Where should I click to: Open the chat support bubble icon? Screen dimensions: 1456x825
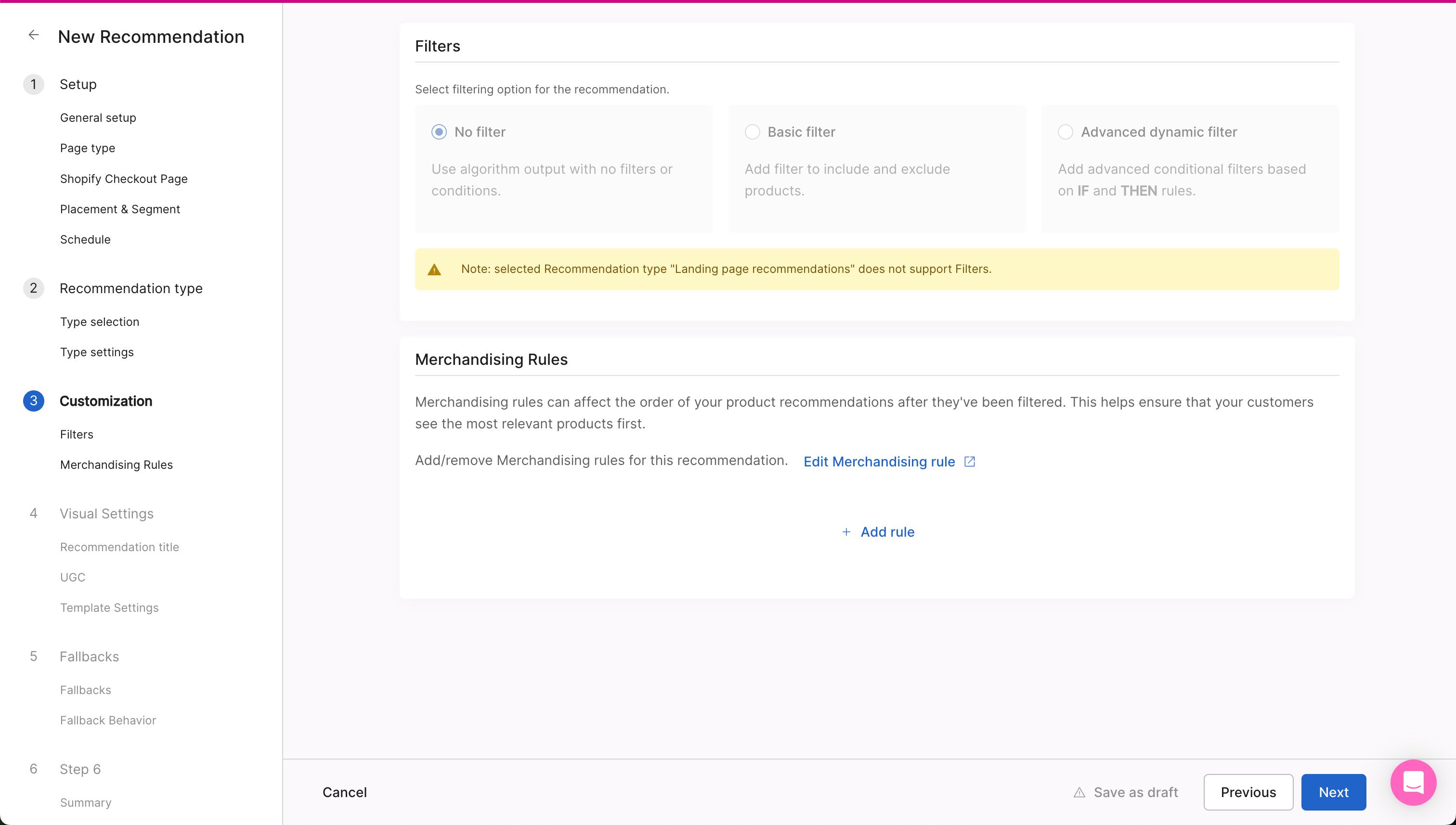point(1413,783)
